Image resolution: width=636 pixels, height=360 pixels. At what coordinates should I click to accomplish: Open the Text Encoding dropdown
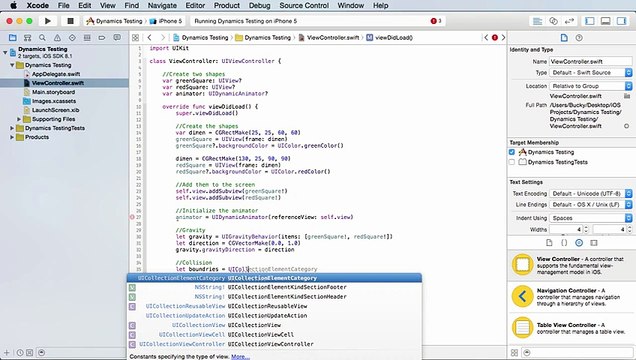tap(591, 193)
